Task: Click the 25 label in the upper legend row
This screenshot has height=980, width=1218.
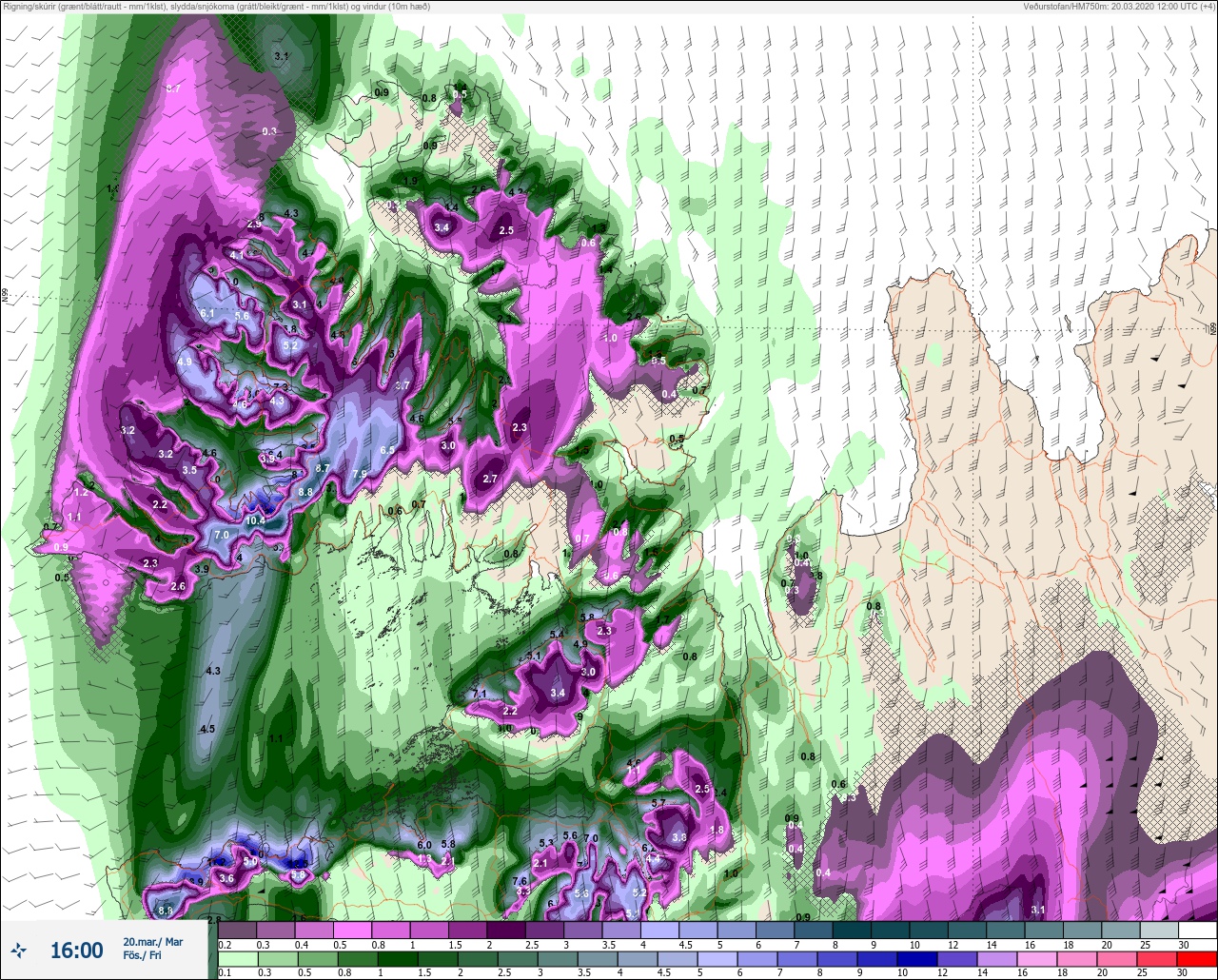Action: [1146, 945]
